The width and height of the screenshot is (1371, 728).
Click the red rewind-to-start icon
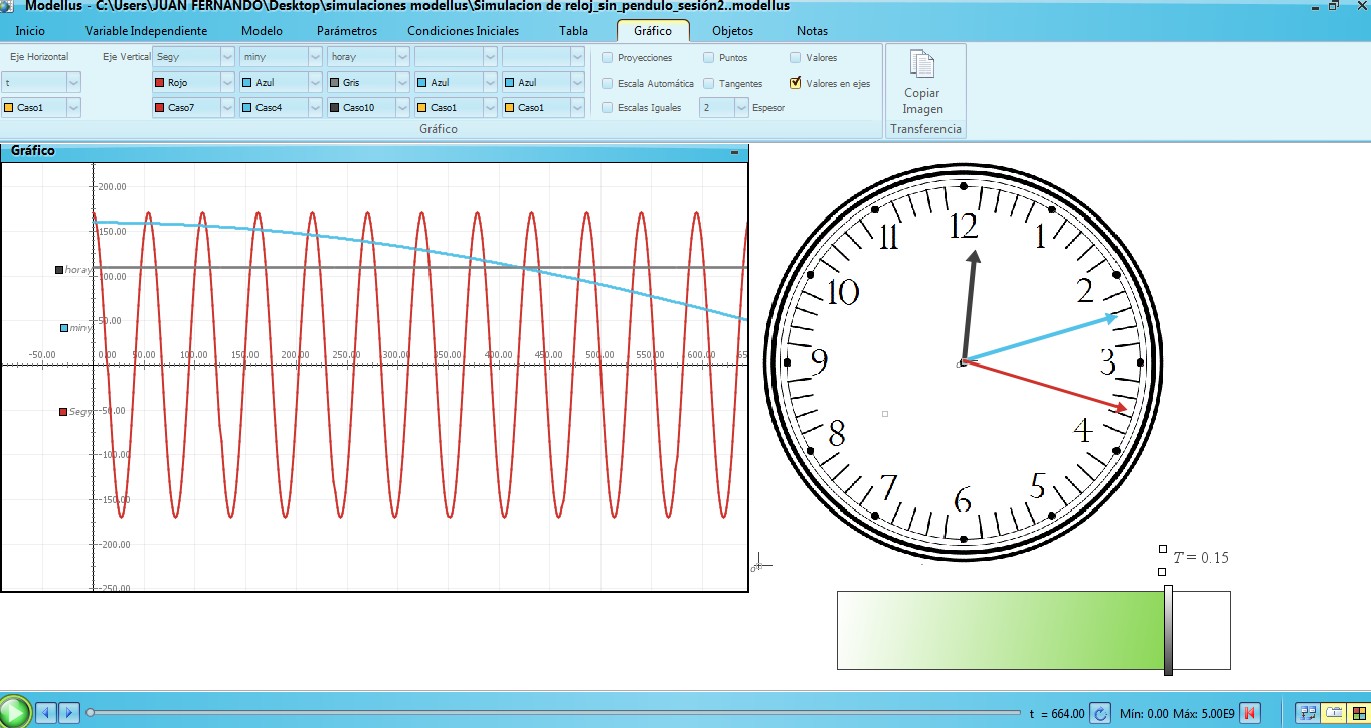1250,713
